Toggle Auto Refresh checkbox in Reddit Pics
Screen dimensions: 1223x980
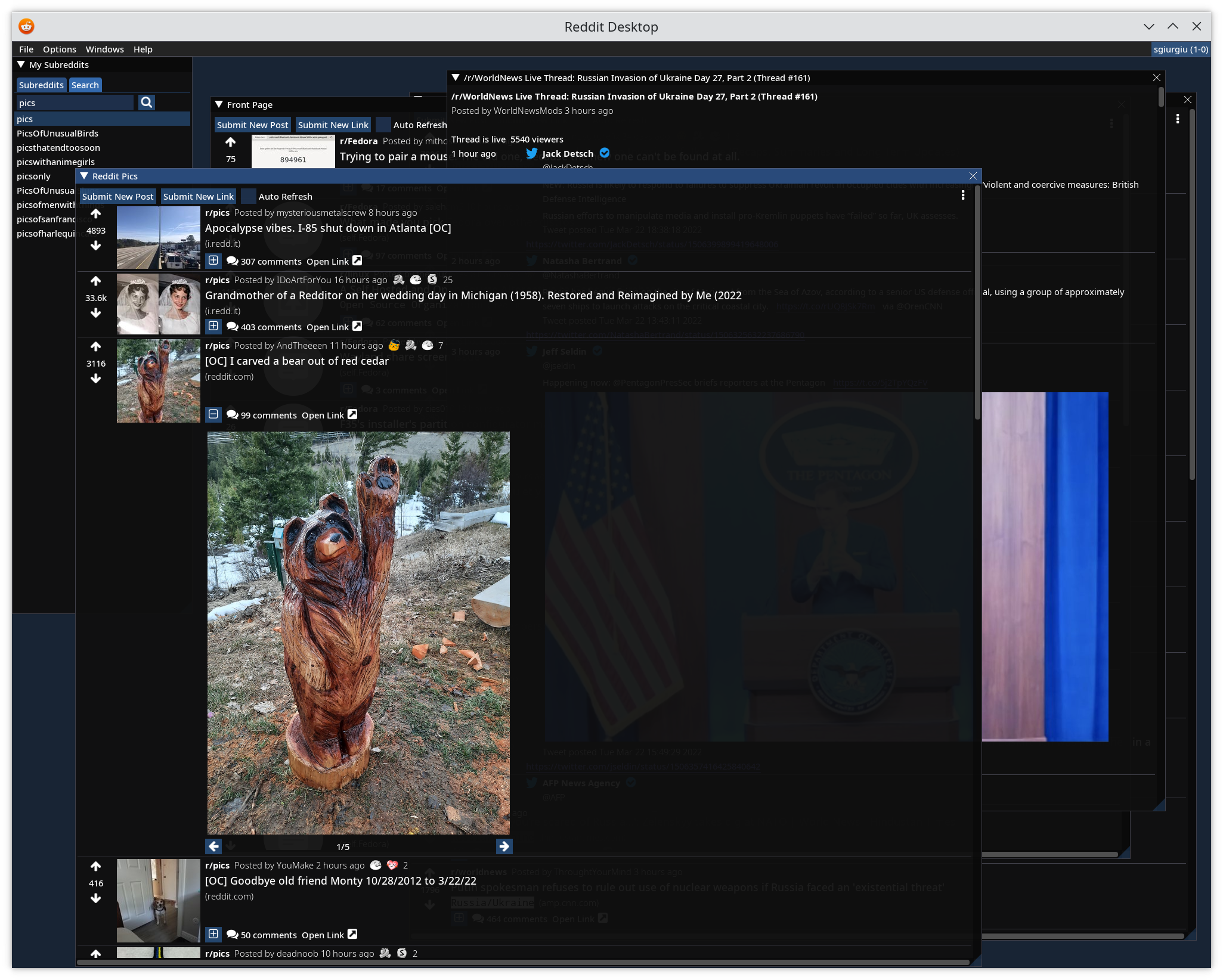pyautogui.click(x=249, y=196)
